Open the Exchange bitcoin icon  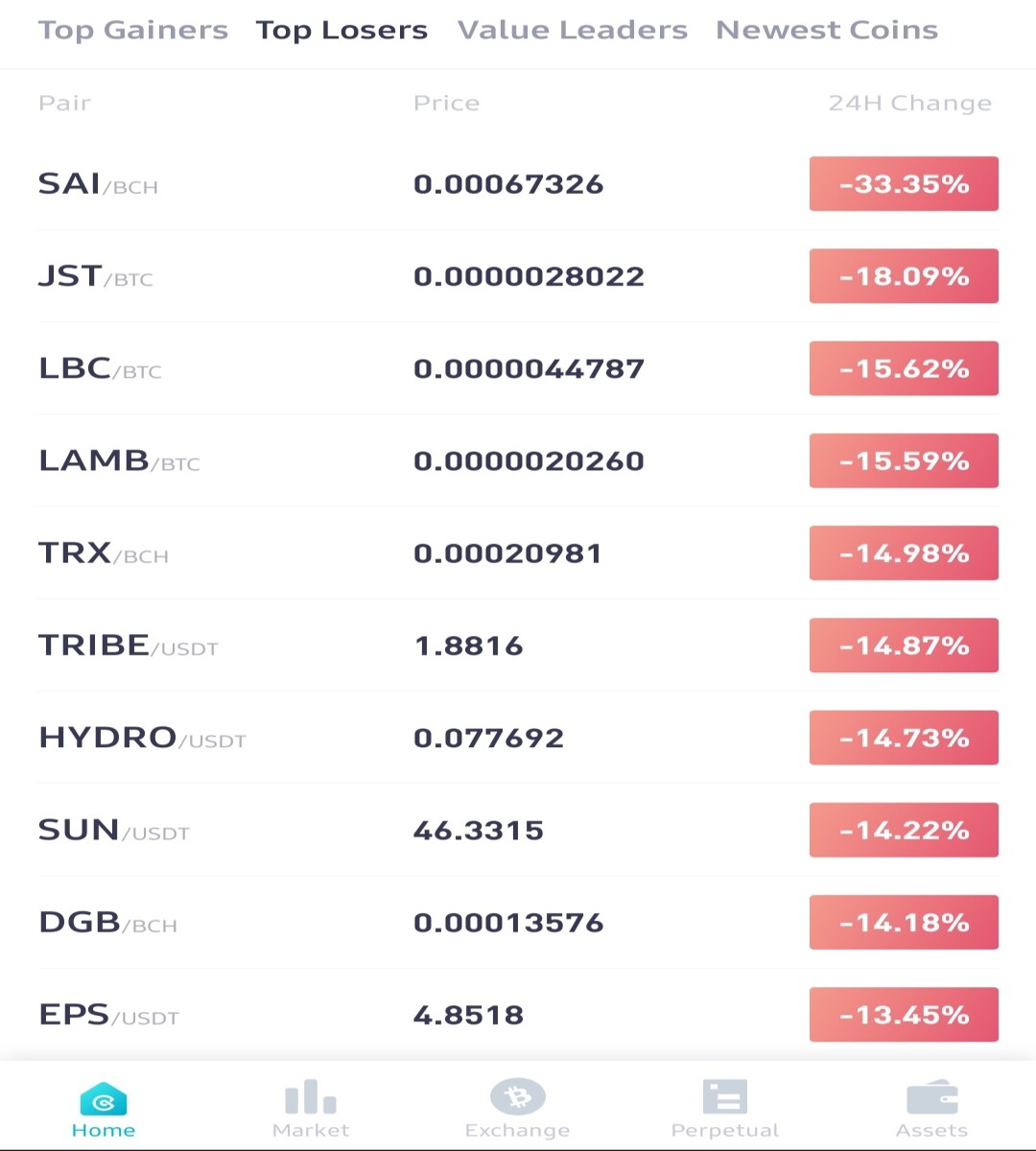(518, 1096)
